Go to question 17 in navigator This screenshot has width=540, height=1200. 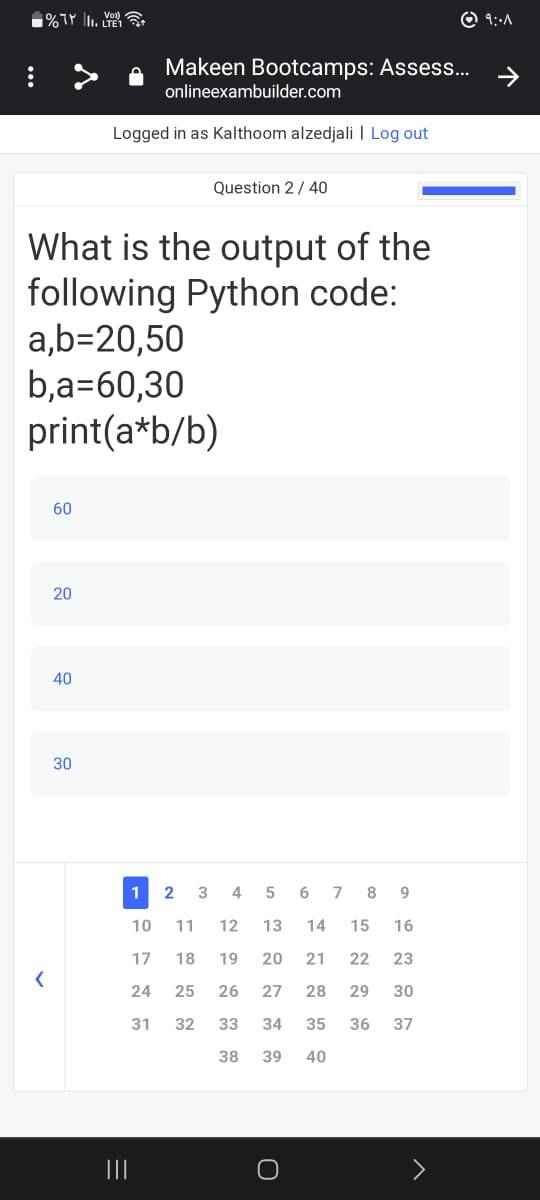pos(141,958)
